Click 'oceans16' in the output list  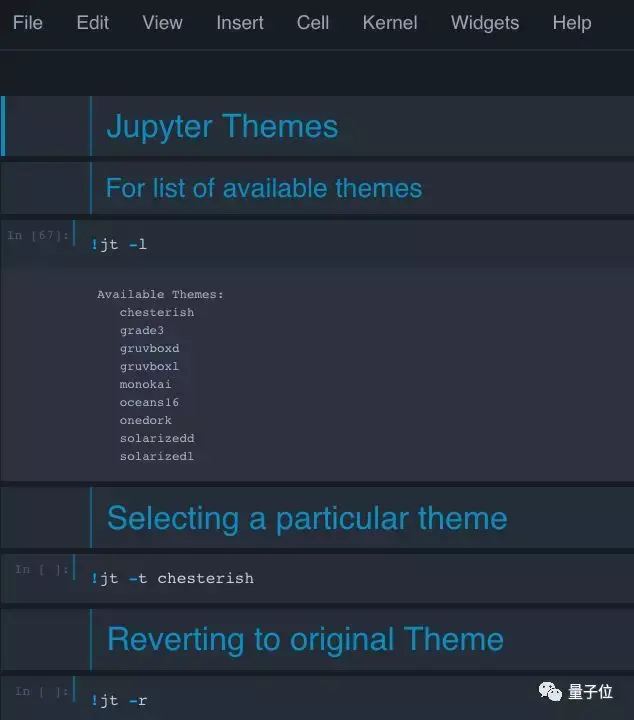(x=149, y=402)
